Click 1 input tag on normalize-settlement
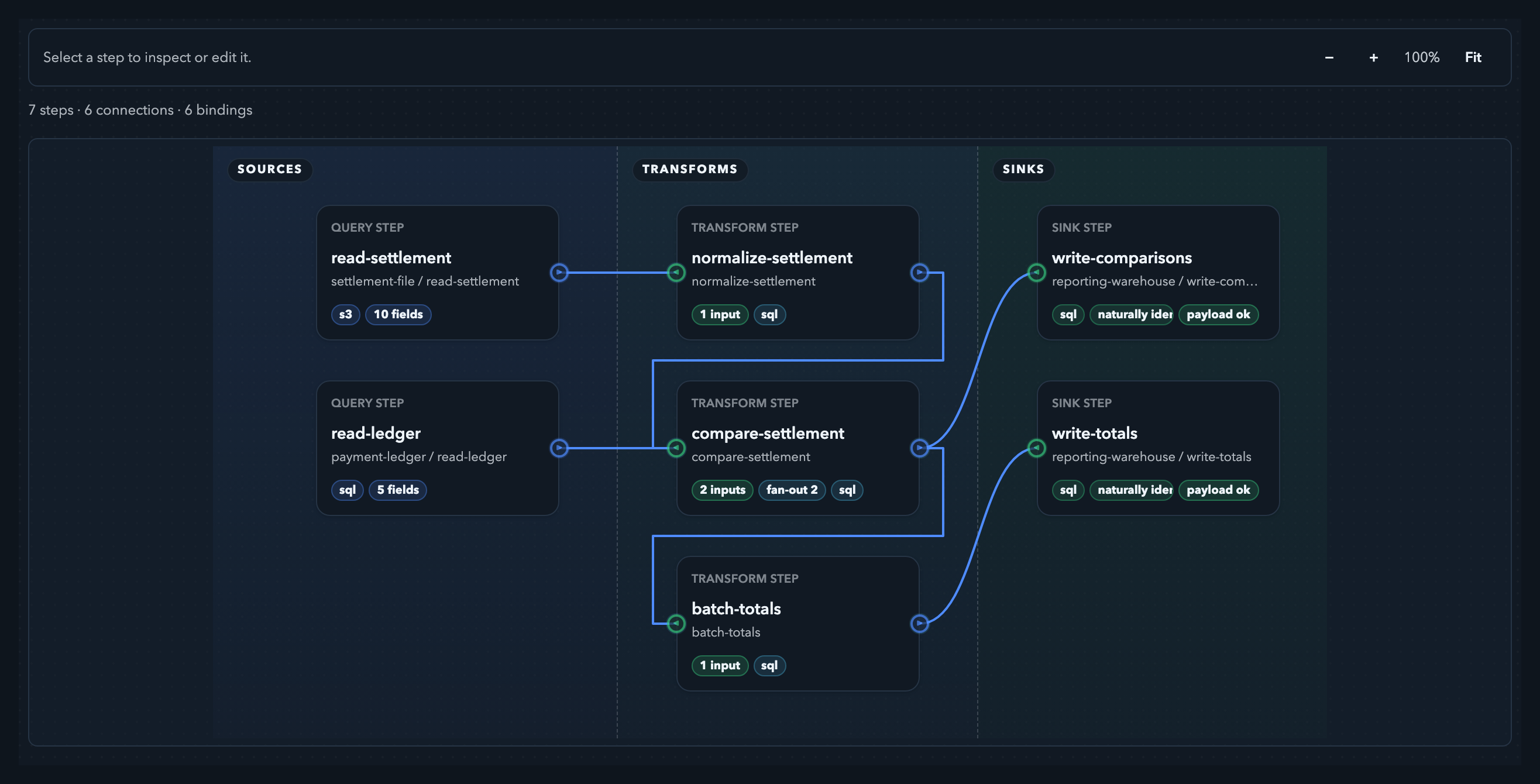The width and height of the screenshot is (1540, 784). [x=720, y=315]
